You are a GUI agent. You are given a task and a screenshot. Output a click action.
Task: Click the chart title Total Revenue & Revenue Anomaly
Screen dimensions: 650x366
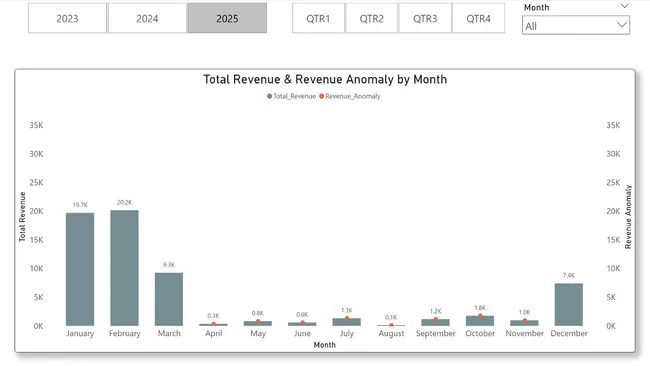click(x=325, y=79)
